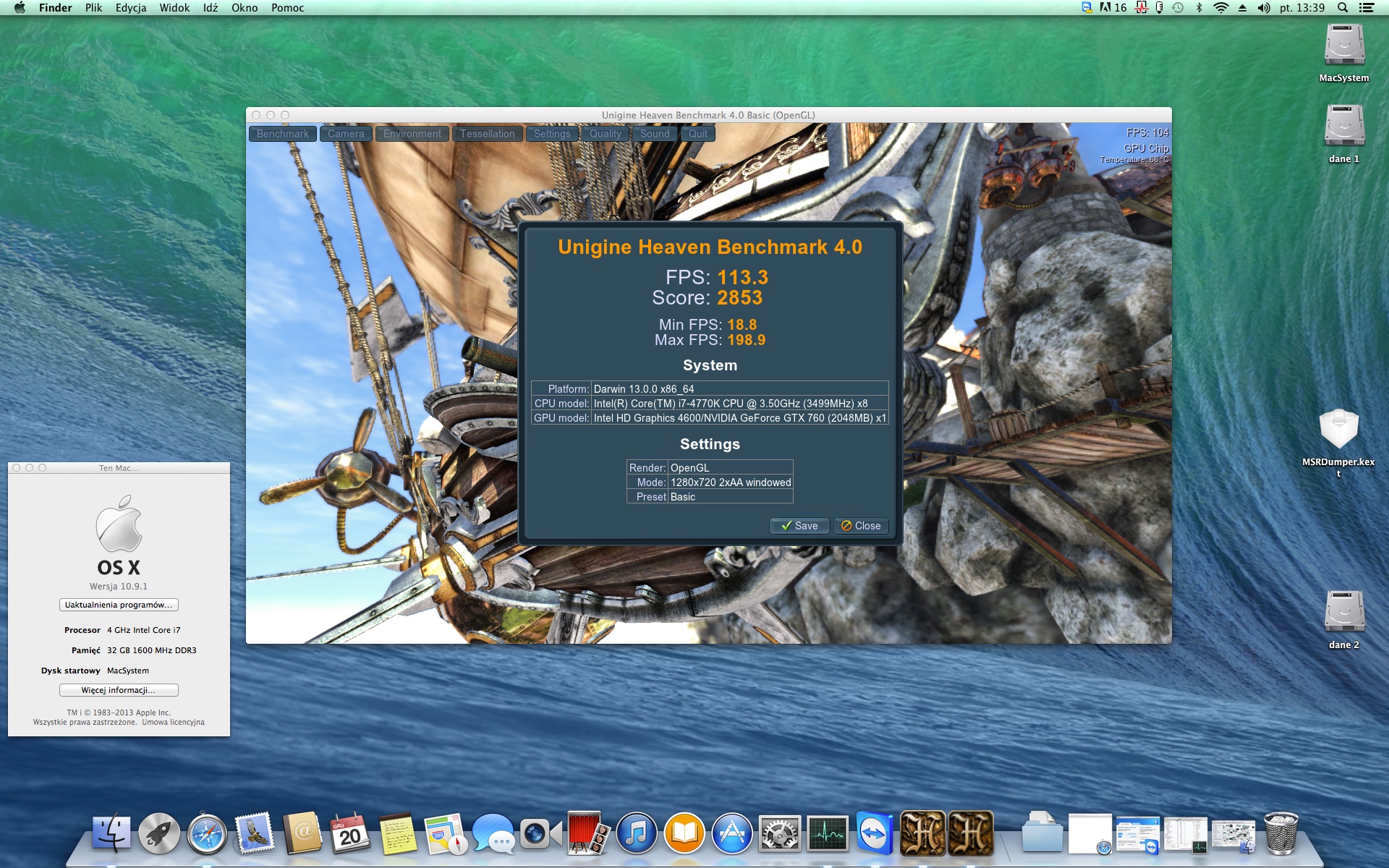The width and height of the screenshot is (1389, 868).
Task: Click the Bluetooth menu bar icon
Action: [x=1199, y=8]
